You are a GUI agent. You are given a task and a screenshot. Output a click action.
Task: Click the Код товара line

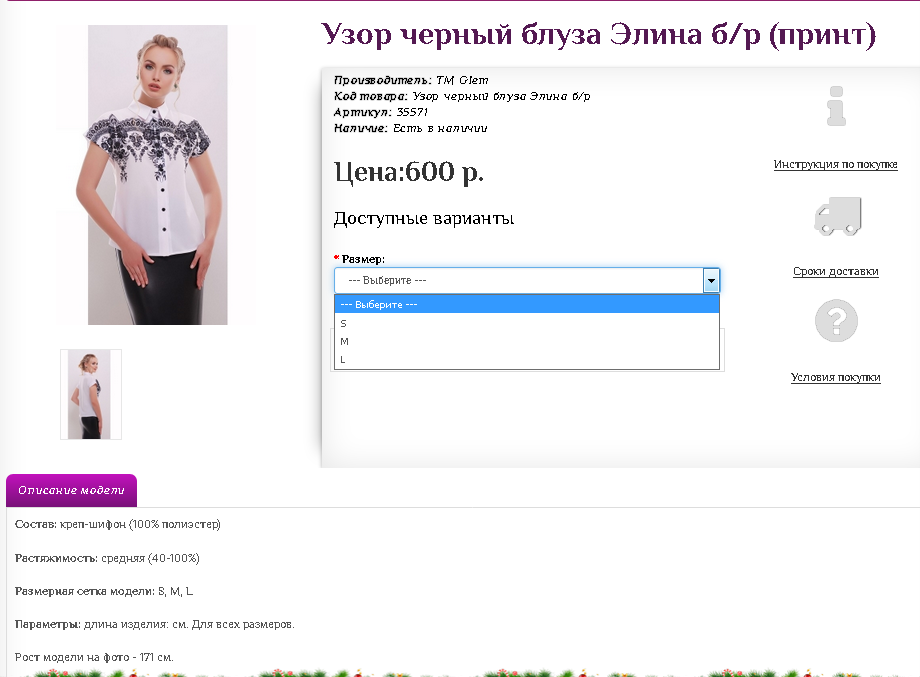click(462, 96)
